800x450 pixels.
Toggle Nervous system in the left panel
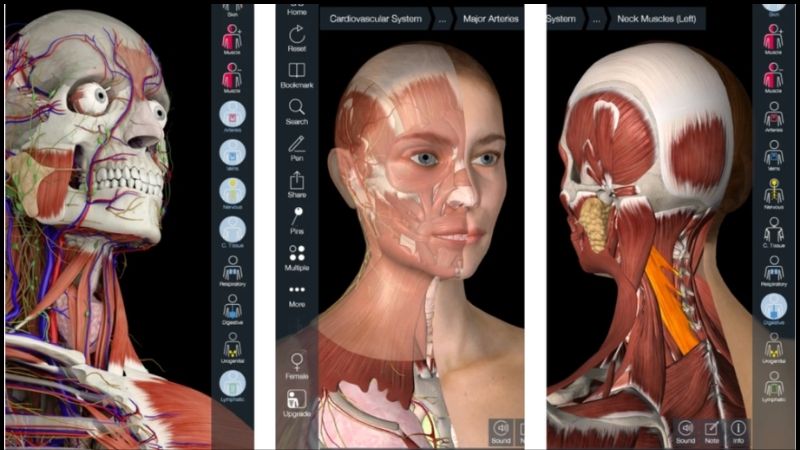(x=232, y=193)
